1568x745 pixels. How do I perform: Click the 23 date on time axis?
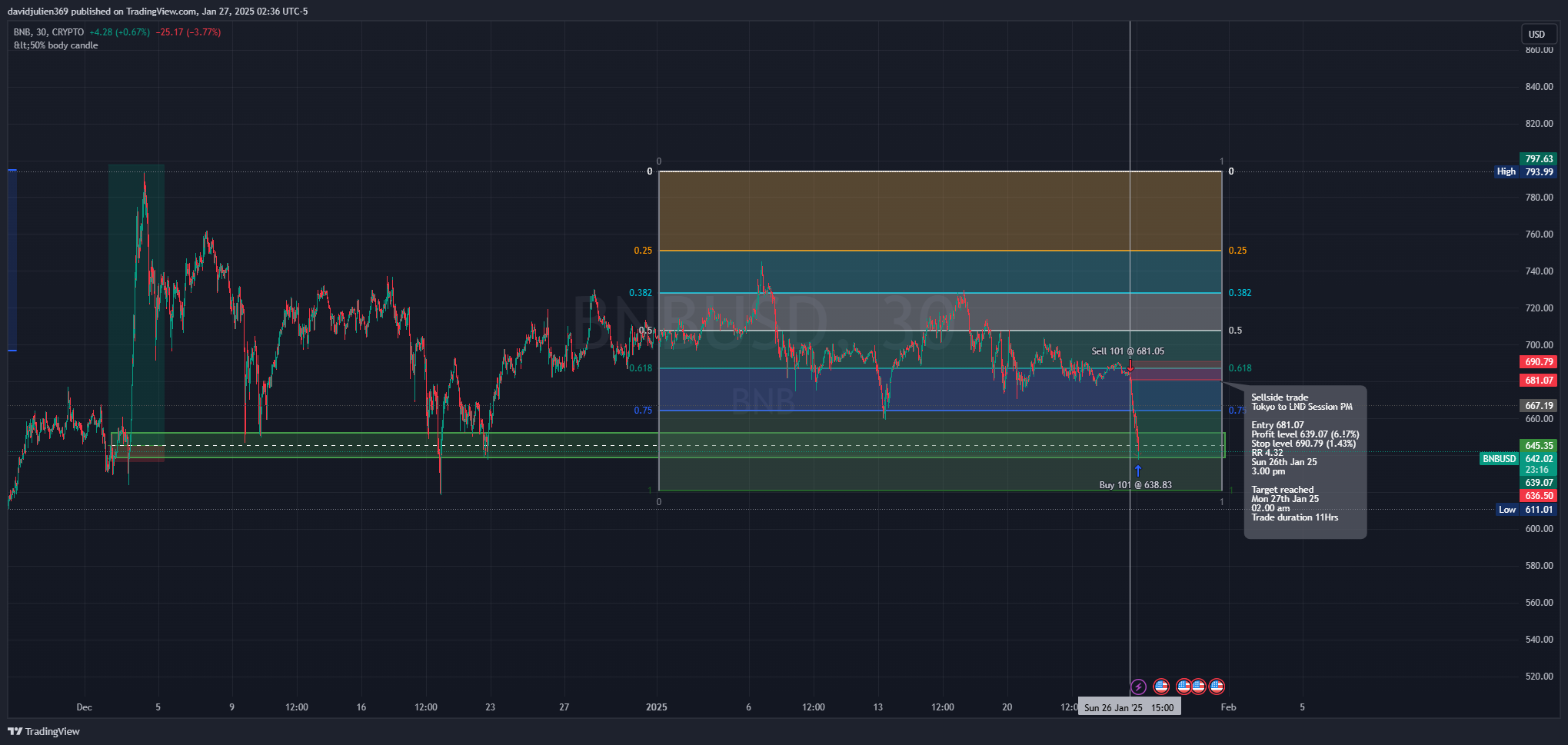pos(491,707)
